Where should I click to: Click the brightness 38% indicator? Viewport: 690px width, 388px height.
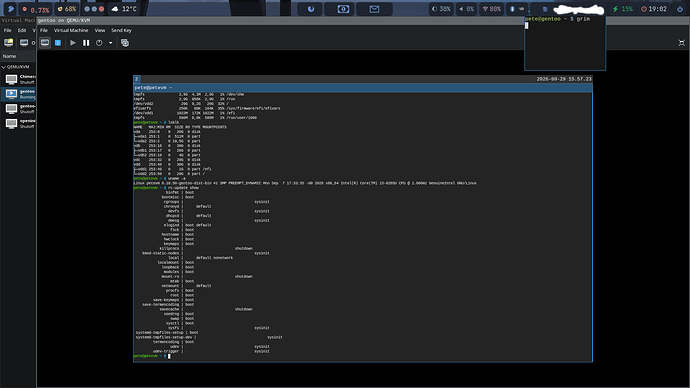coord(441,9)
